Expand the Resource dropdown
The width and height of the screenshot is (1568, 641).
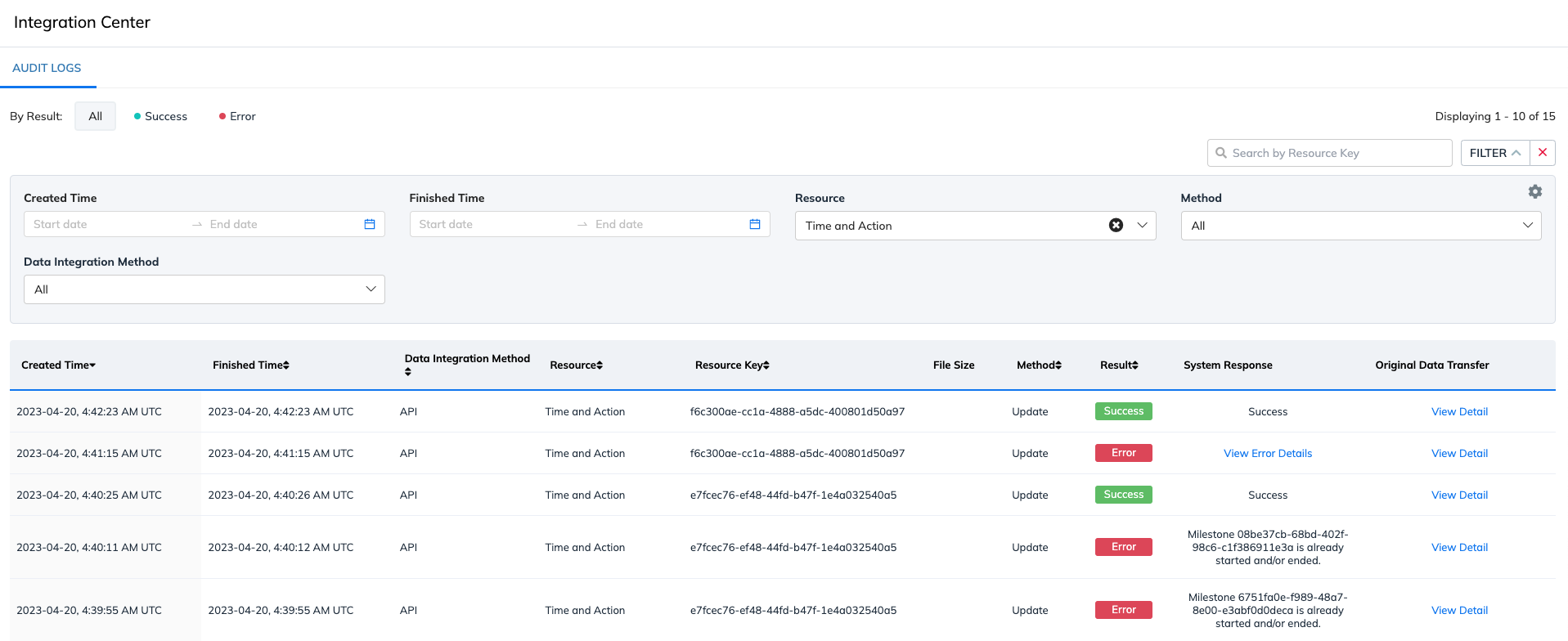1142,226
